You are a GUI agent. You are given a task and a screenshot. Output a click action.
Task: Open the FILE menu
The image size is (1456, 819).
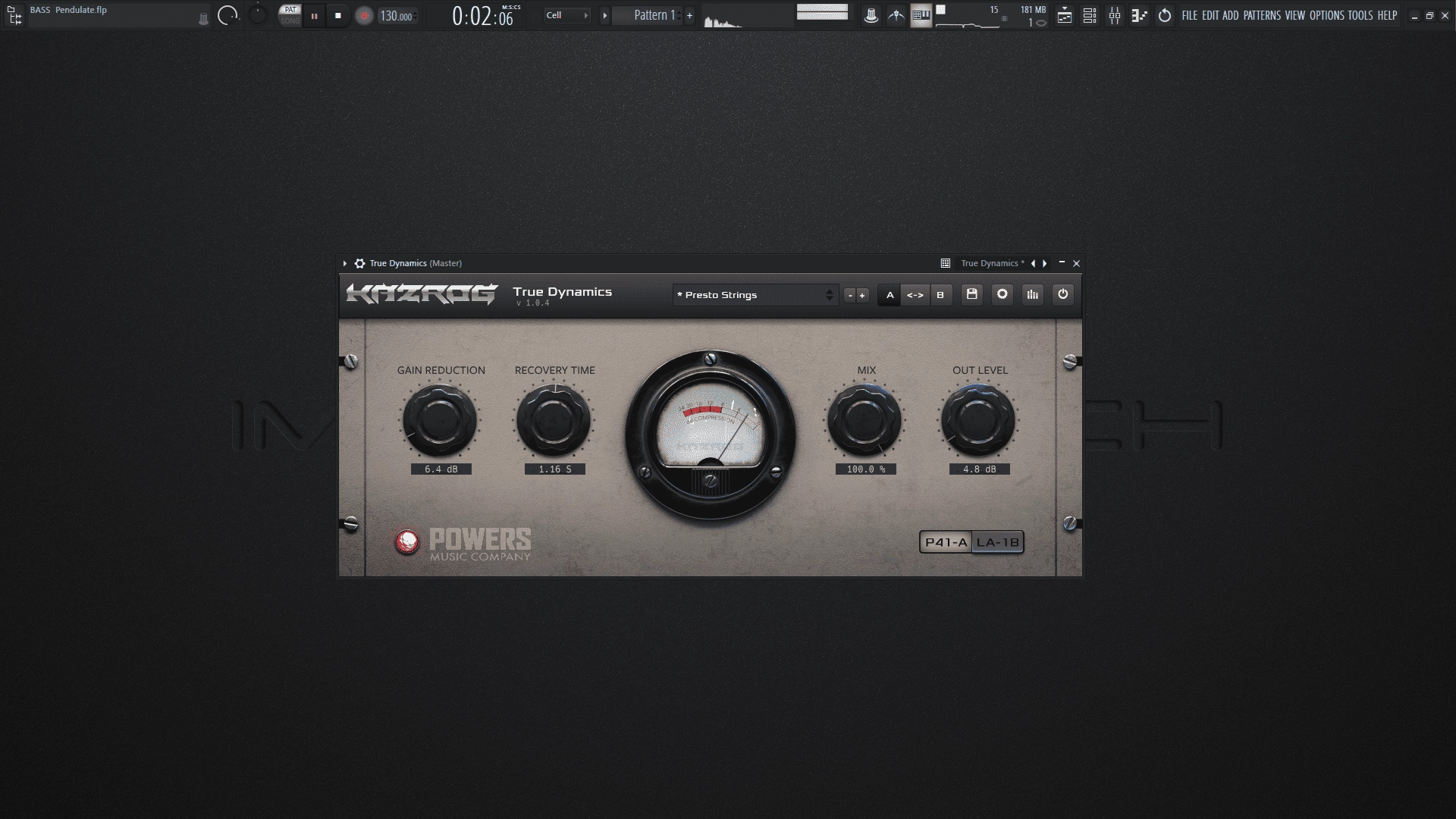coord(1190,15)
